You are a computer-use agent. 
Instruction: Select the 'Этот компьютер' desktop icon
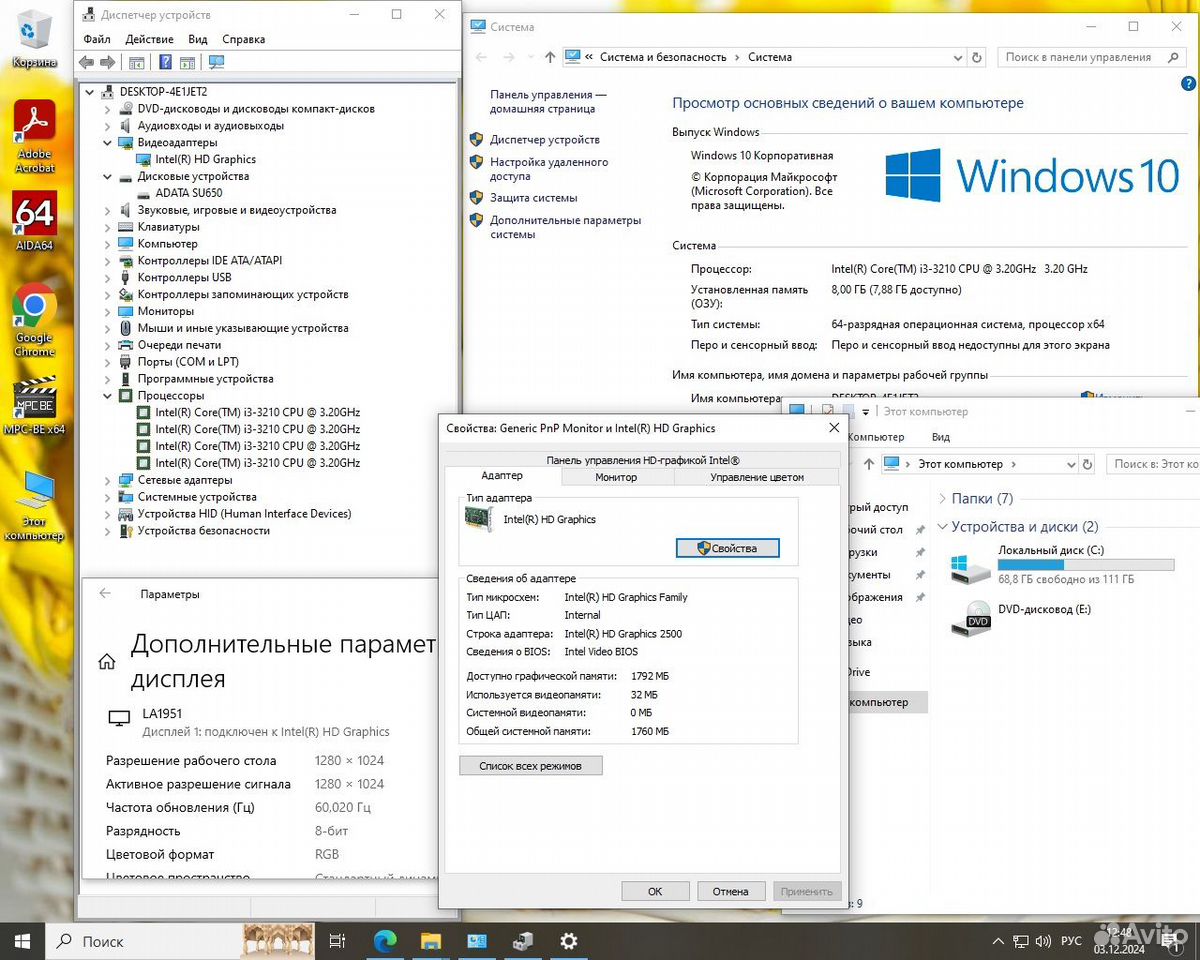click(34, 505)
